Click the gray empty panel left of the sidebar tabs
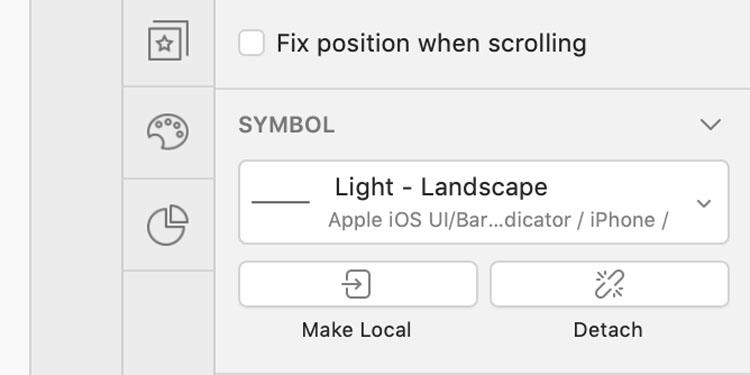750x375 pixels. point(77,188)
